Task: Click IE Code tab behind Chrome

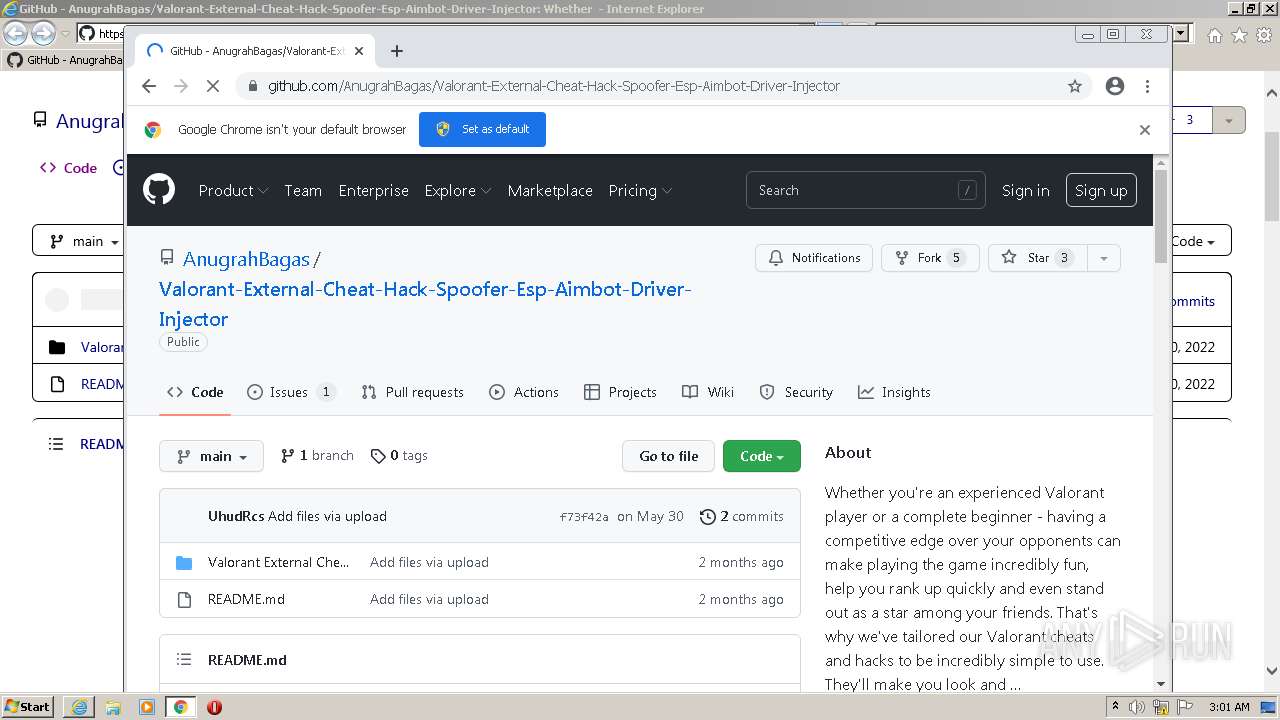Action: 68,168
